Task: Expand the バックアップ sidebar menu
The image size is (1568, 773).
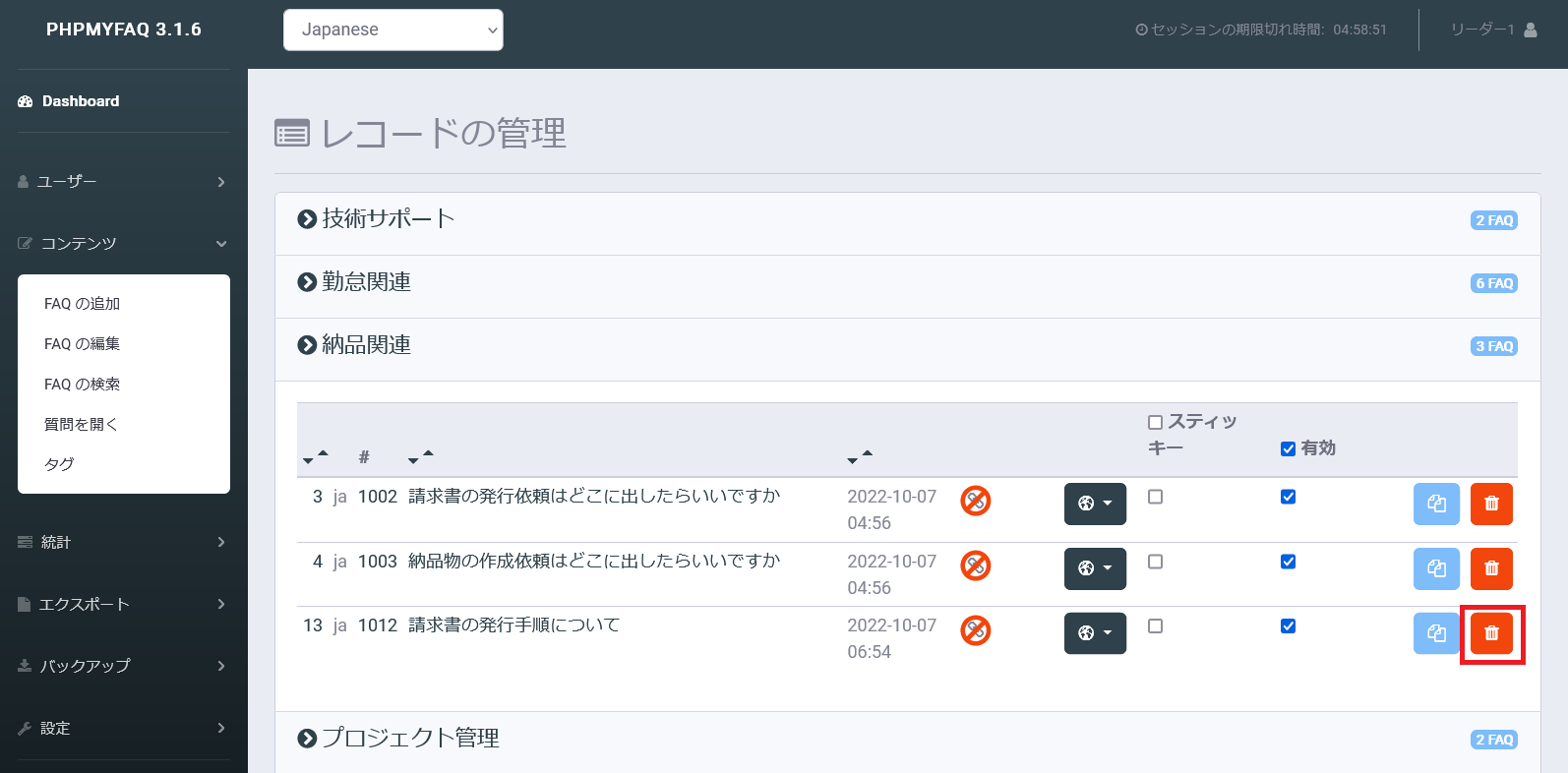Action: click(x=124, y=666)
